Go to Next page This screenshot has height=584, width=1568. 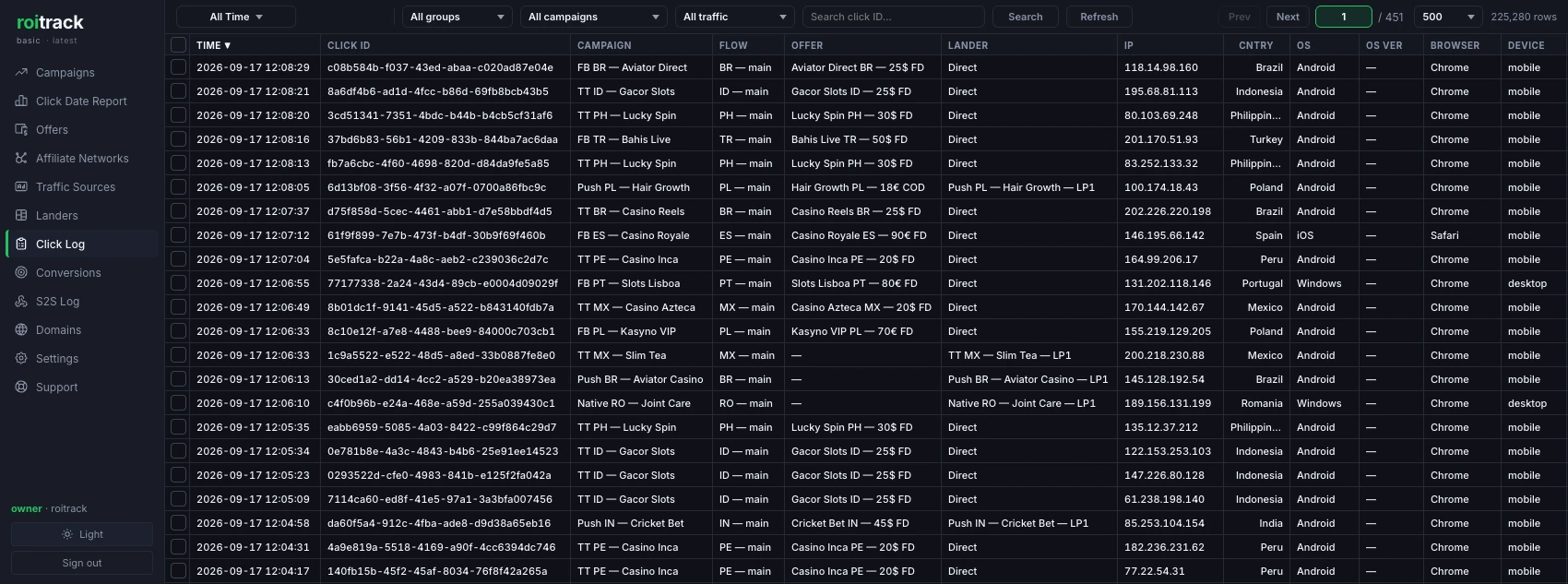(x=1288, y=17)
